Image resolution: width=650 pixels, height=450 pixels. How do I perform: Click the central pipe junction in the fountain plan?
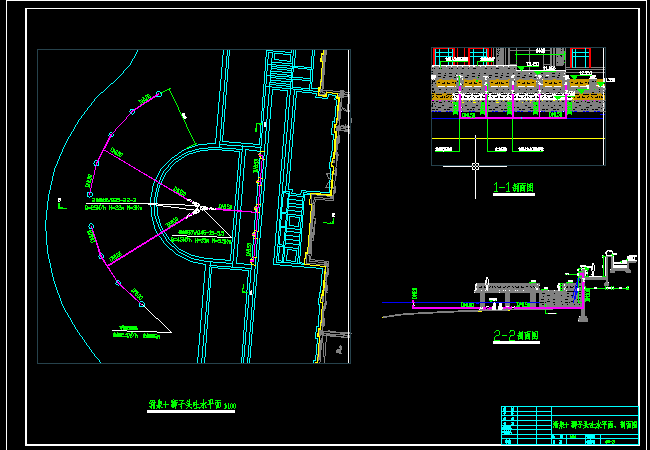click(198, 208)
